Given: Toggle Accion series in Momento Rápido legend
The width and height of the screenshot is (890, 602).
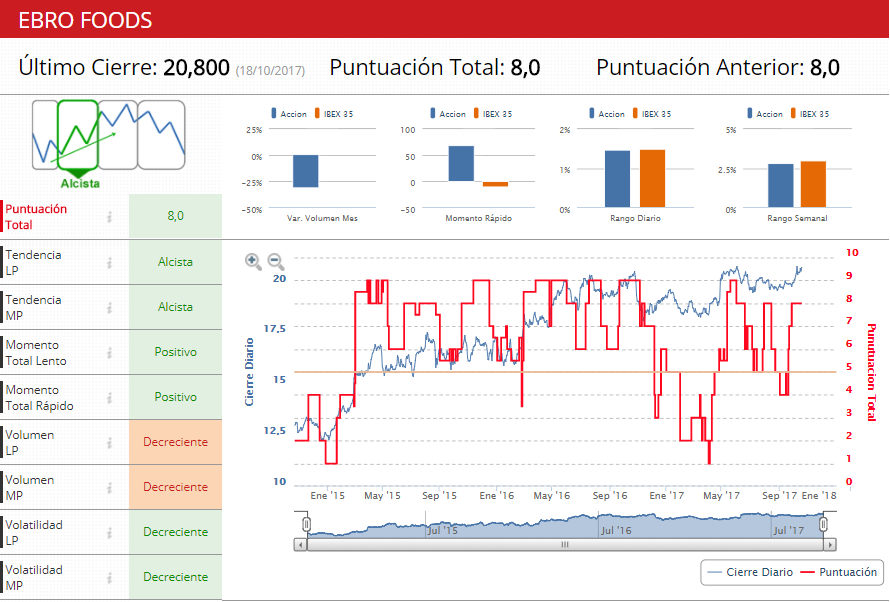Looking at the screenshot, I should click(x=448, y=113).
